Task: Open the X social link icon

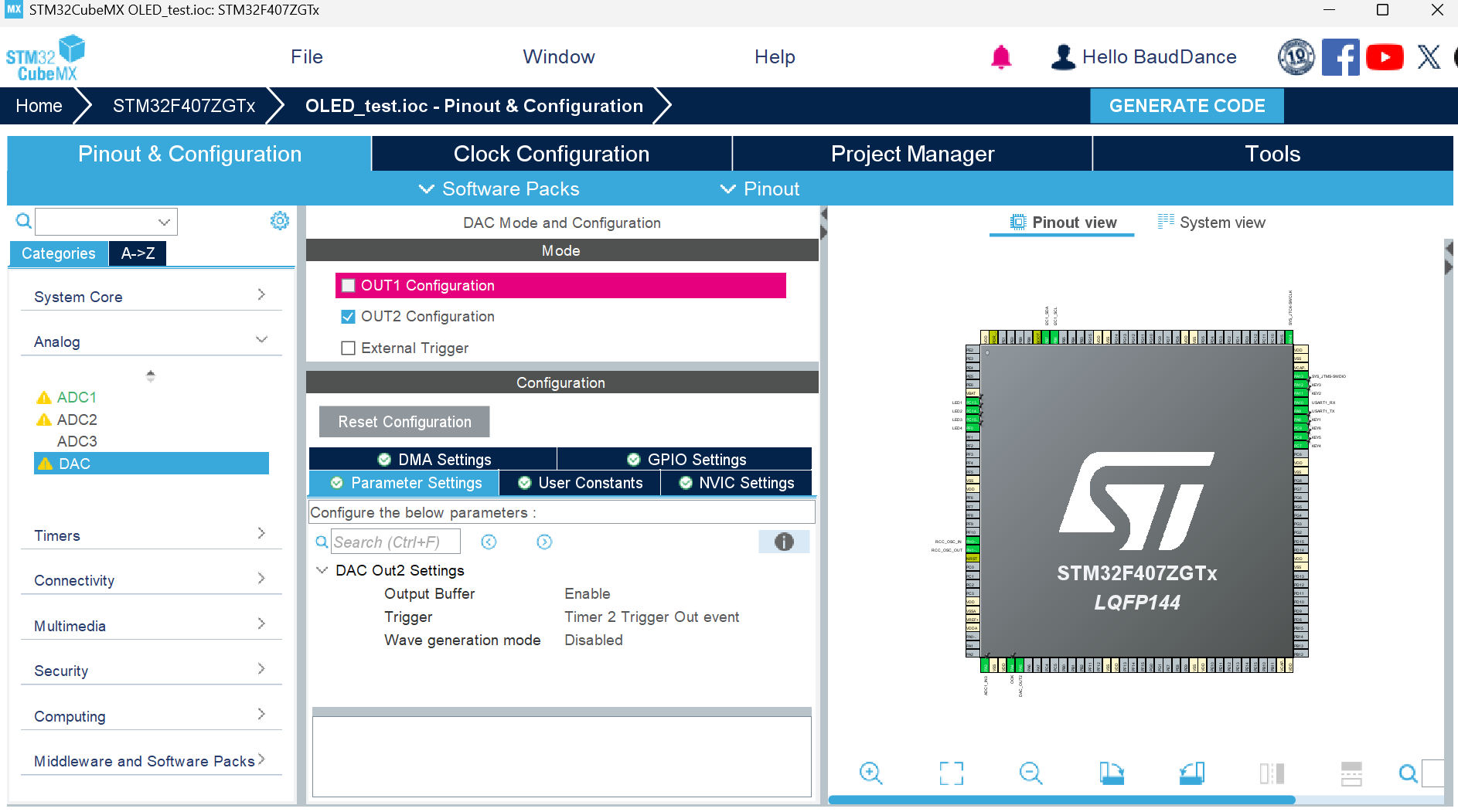Action: point(1429,57)
